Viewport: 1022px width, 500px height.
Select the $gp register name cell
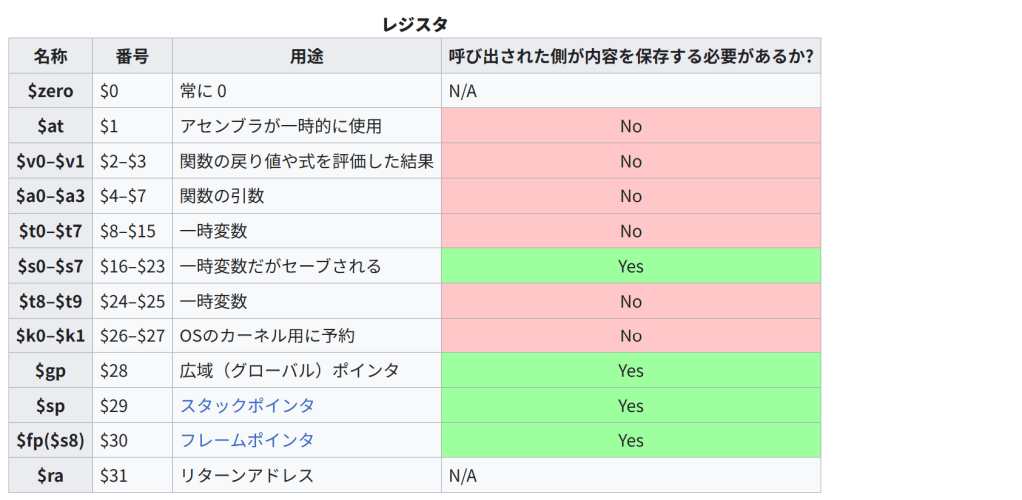(x=50, y=370)
